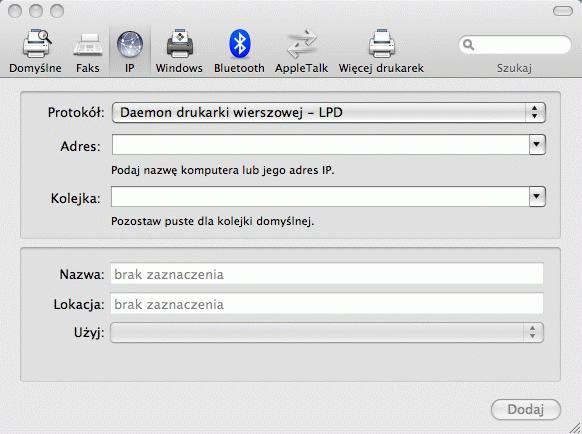Click the red close window button
The image size is (582, 434).
coord(15,11)
